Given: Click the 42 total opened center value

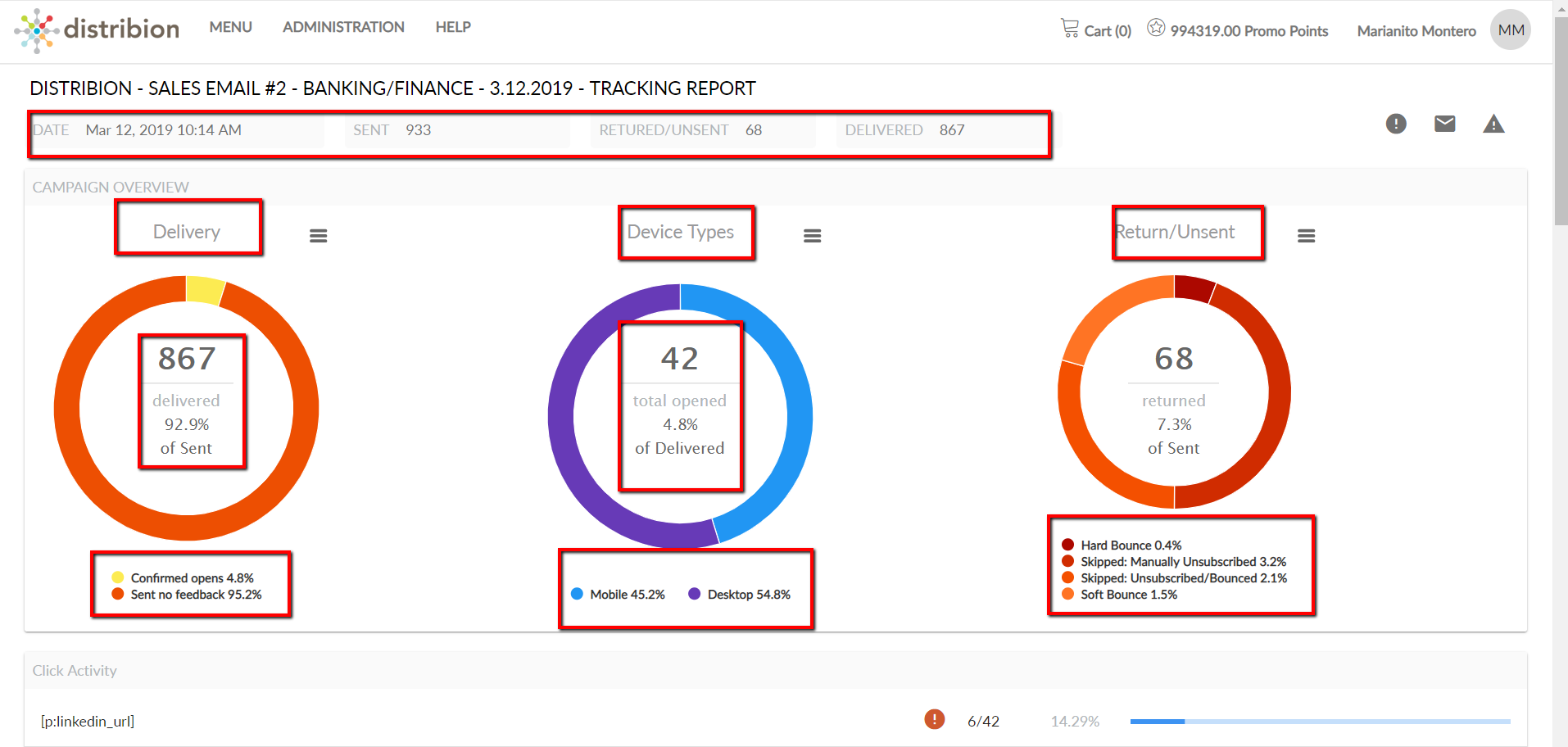Looking at the screenshot, I should 680,359.
